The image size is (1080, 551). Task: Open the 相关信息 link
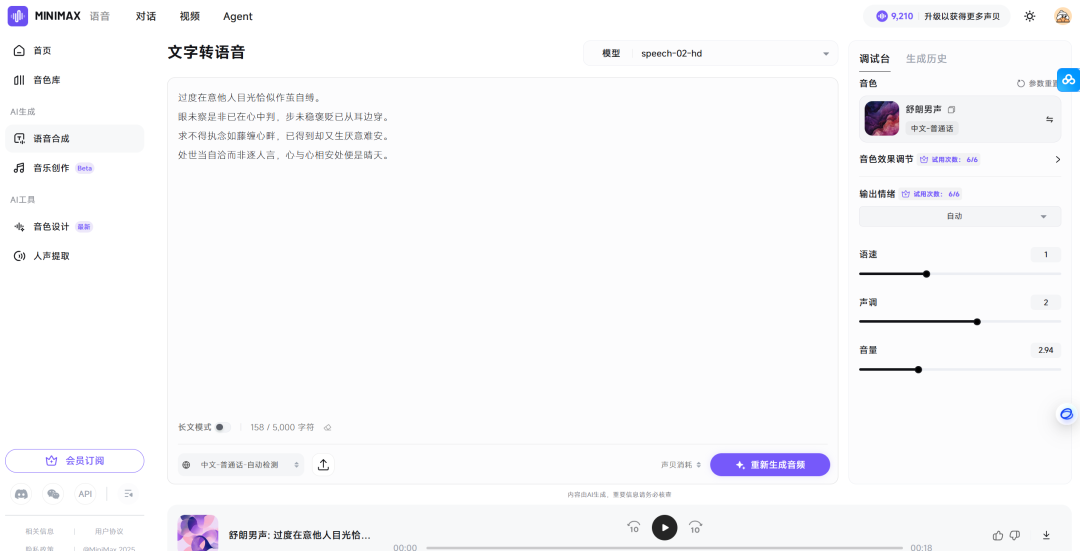click(x=40, y=531)
